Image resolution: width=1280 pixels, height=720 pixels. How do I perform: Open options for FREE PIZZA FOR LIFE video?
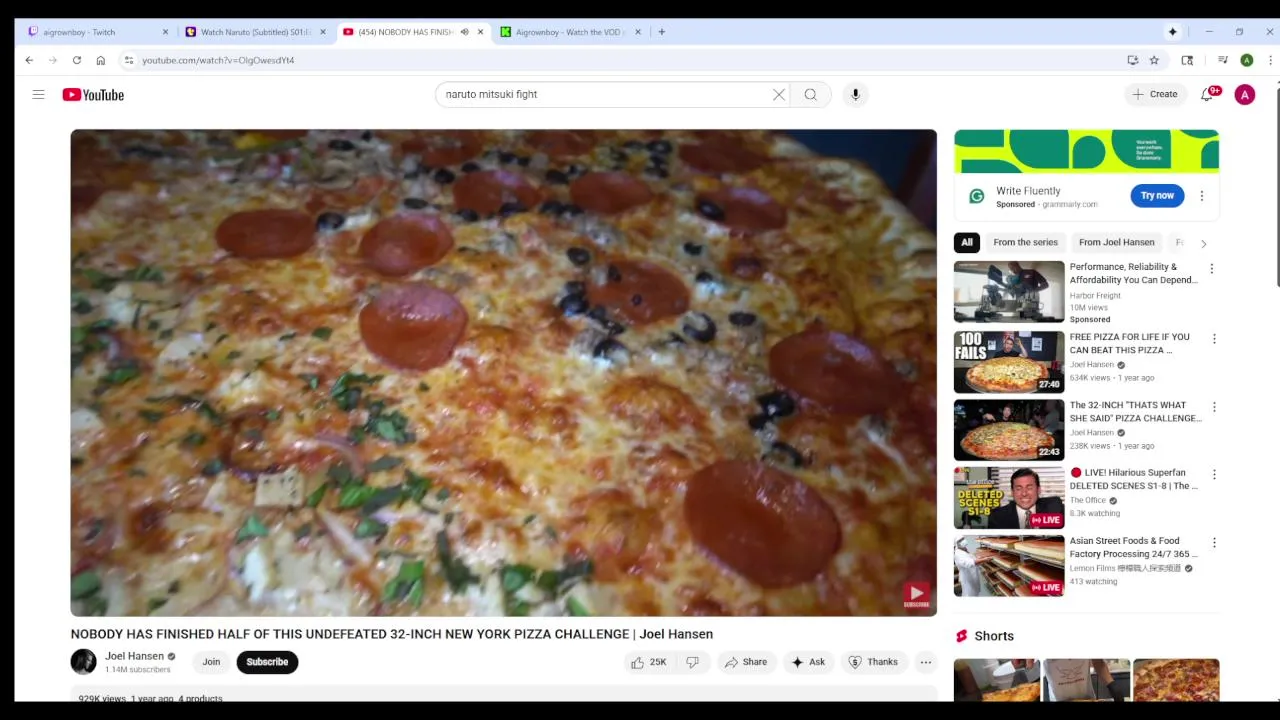(1214, 339)
